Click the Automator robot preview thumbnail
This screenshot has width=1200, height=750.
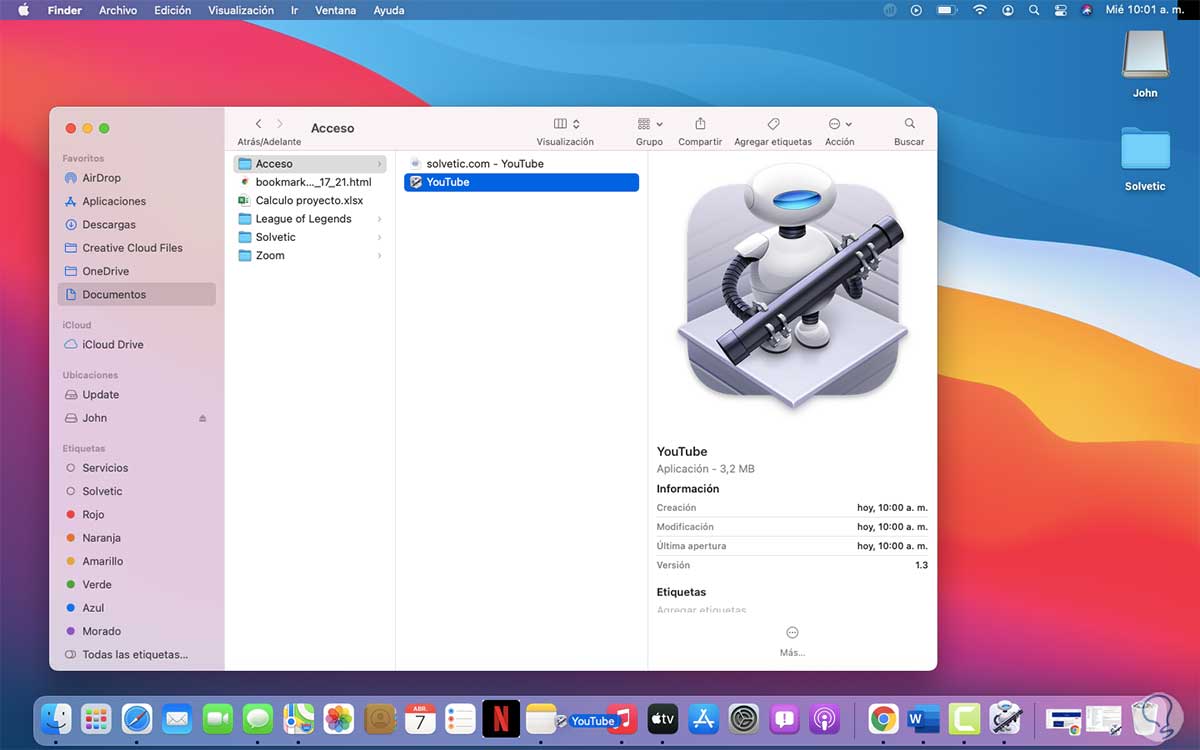pyautogui.click(x=792, y=286)
